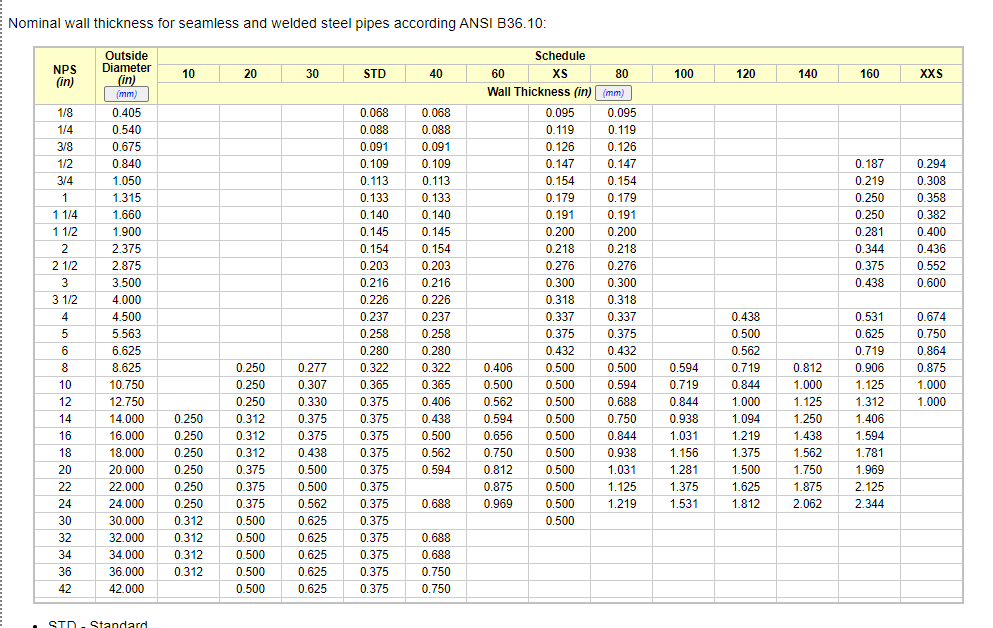Click the XXS value 0.436
993x628 pixels.
coord(931,249)
